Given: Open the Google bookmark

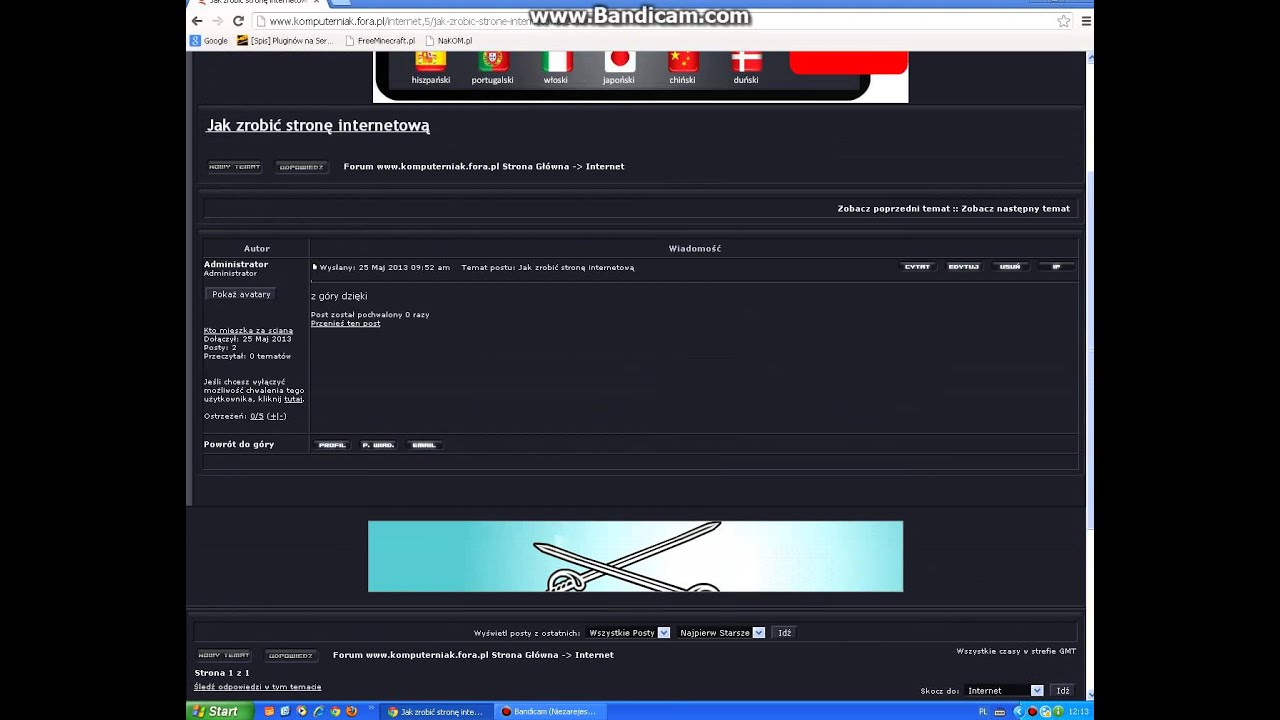Looking at the screenshot, I should pyautogui.click(x=209, y=41).
